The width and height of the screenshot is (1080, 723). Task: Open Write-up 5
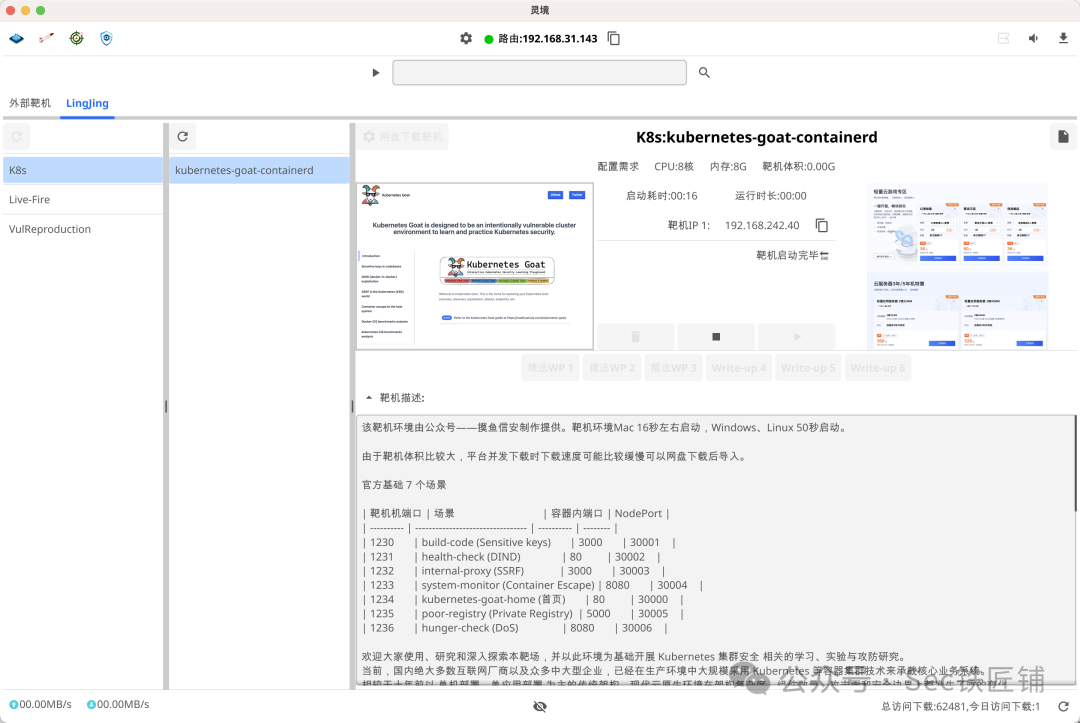click(809, 368)
